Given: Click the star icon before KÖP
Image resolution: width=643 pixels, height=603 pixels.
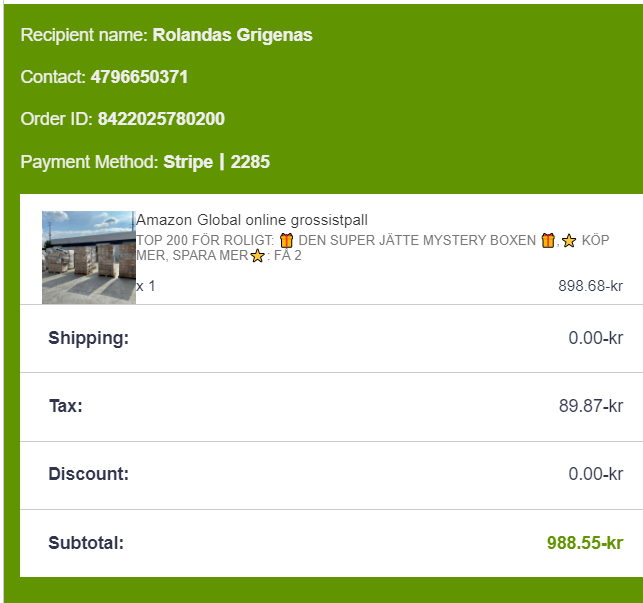Looking at the screenshot, I should pos(569,240).
